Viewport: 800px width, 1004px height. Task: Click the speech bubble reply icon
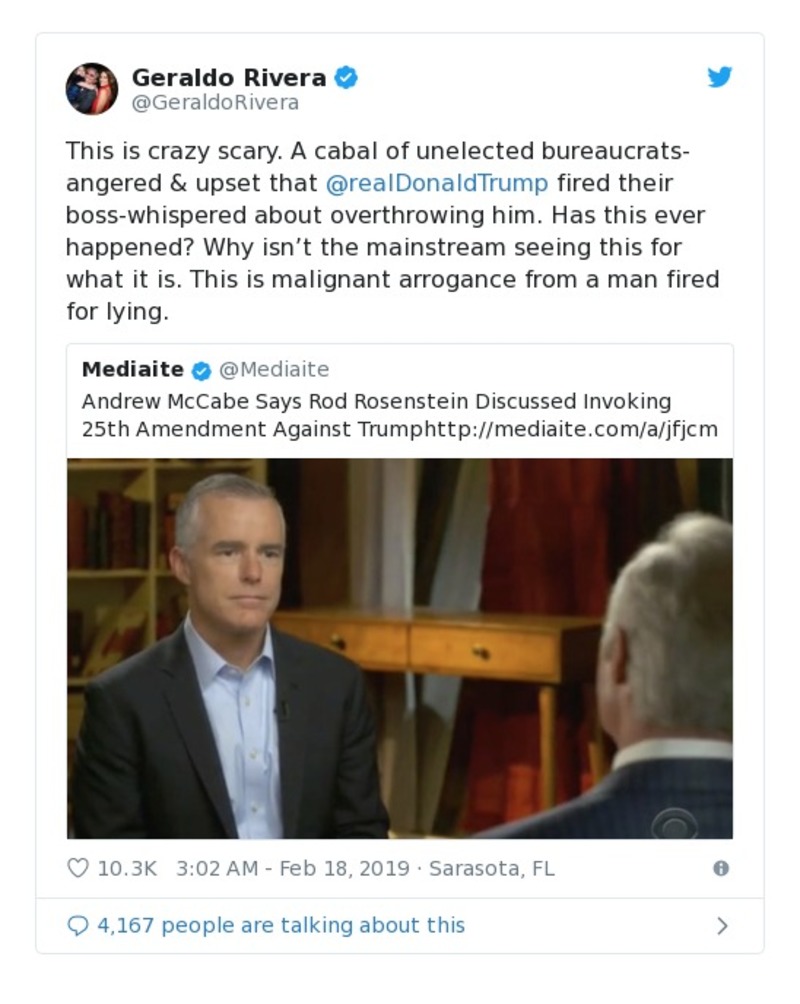(x=78, y=925)
